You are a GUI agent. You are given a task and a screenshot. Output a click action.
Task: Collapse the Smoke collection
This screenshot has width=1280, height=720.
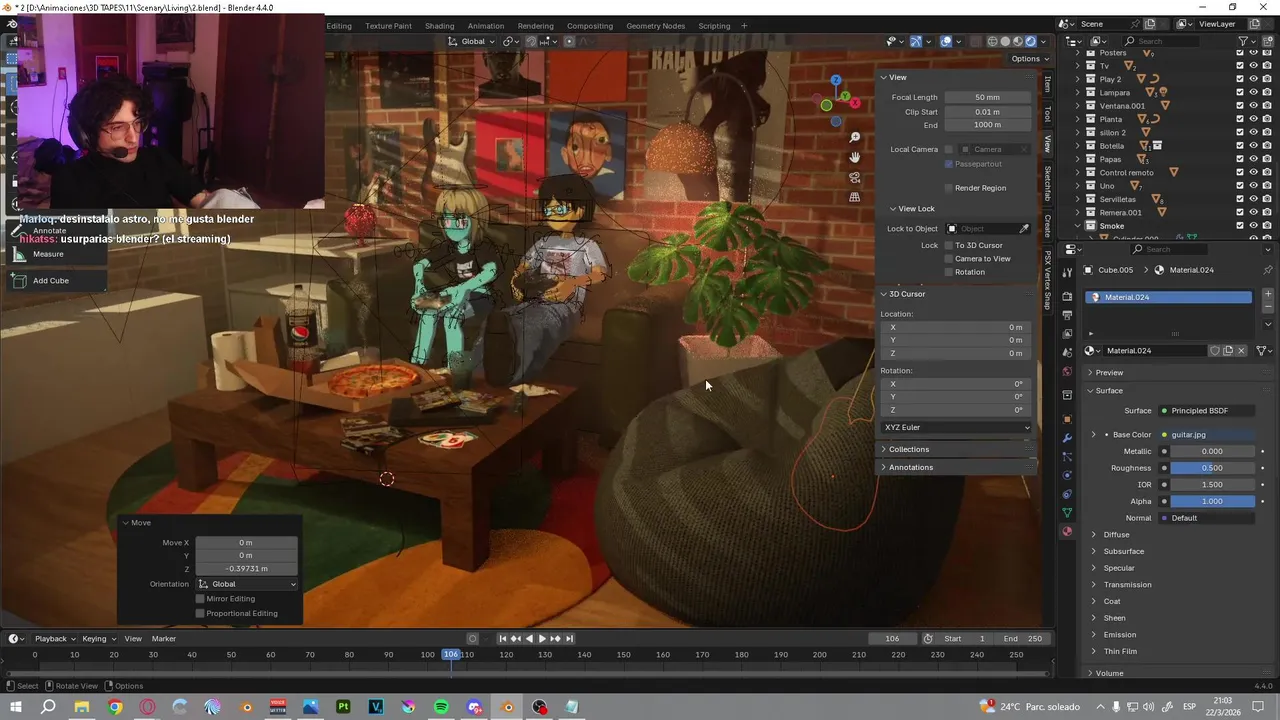click(x=1078, y=226)
